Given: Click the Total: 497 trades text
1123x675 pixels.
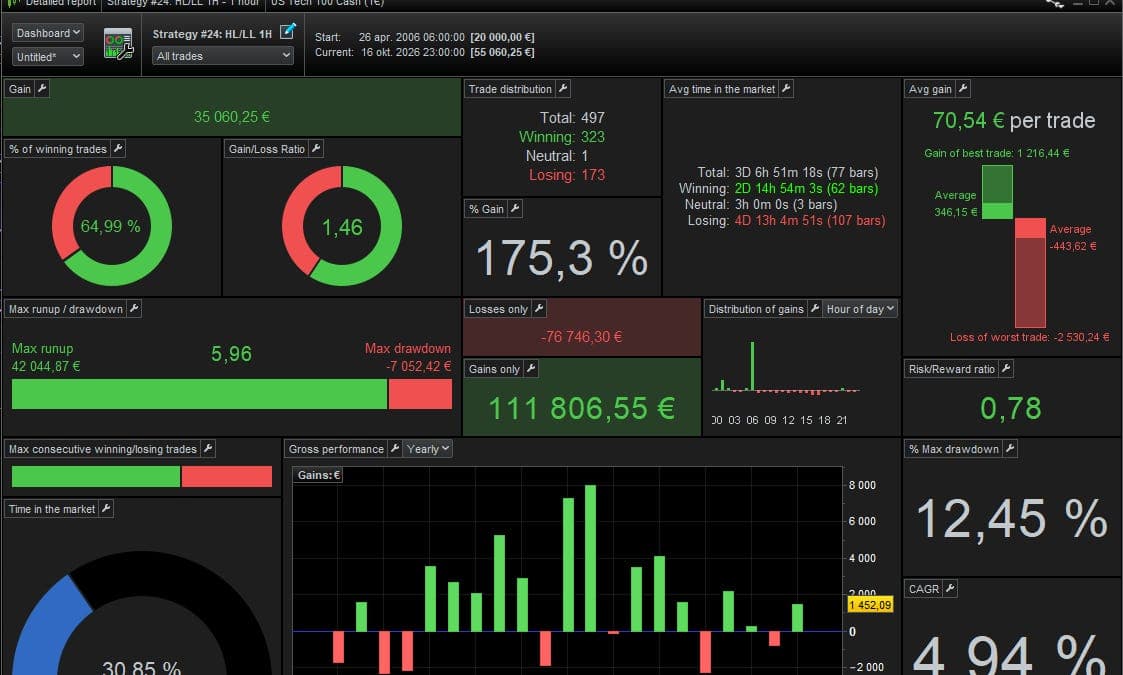Looking at the screenshot, I should [572, 118].
